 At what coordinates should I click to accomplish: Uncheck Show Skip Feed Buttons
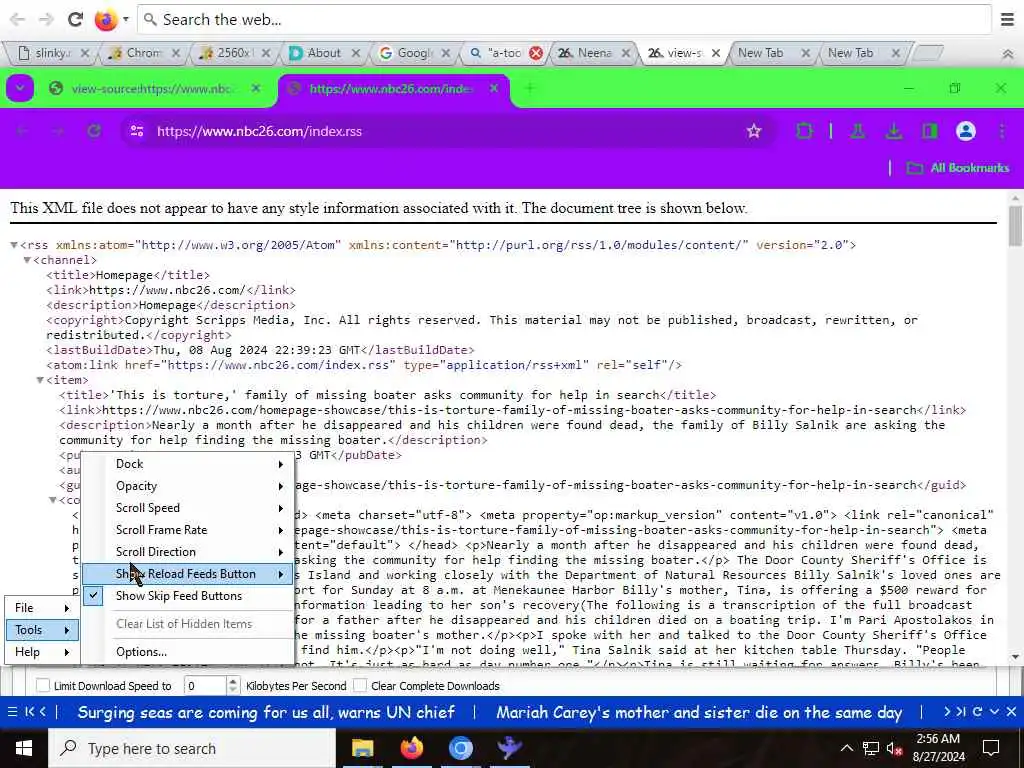(187, 596)
